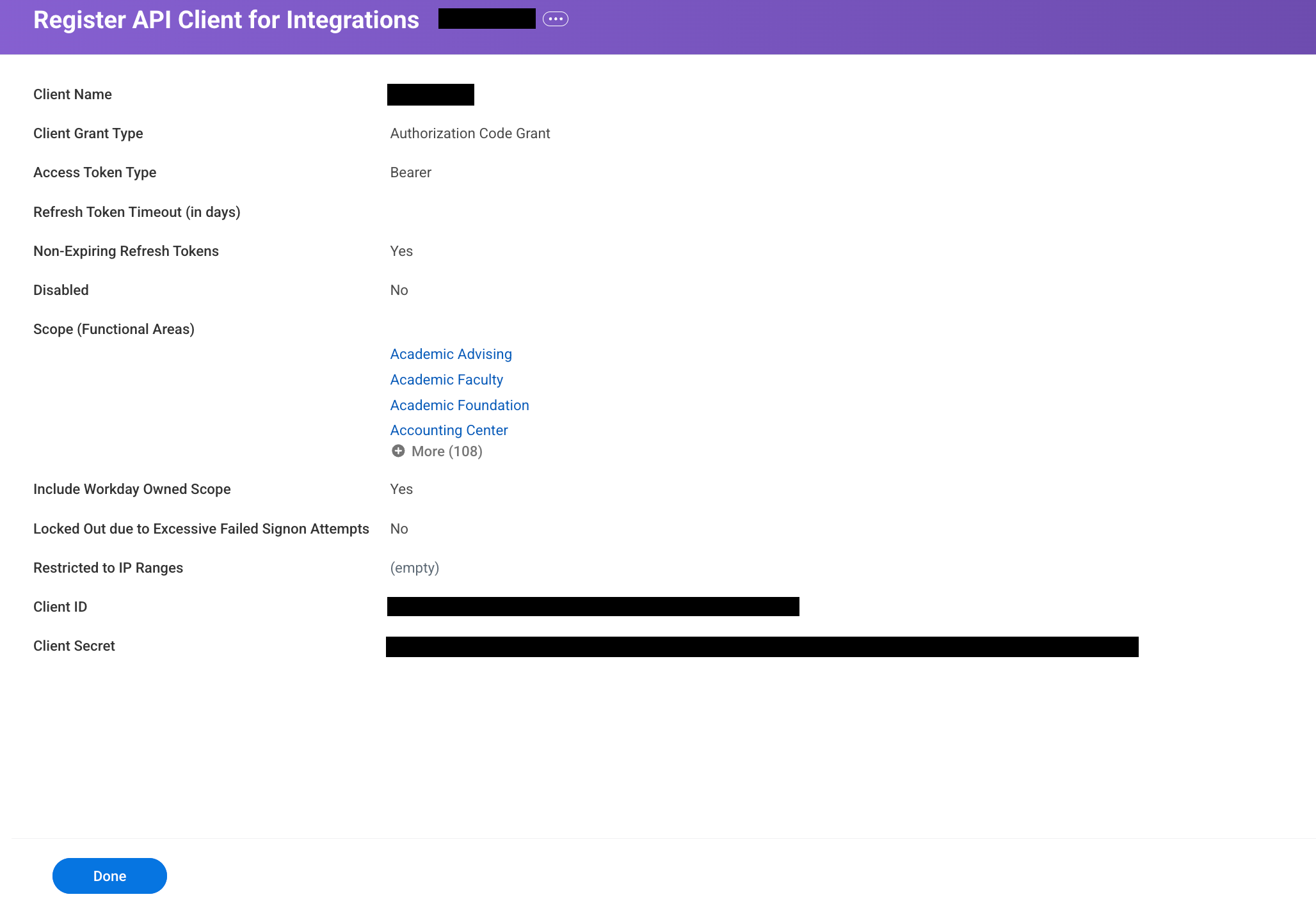
Task: Select No value for Disabled
Action: tap(399, 290)
